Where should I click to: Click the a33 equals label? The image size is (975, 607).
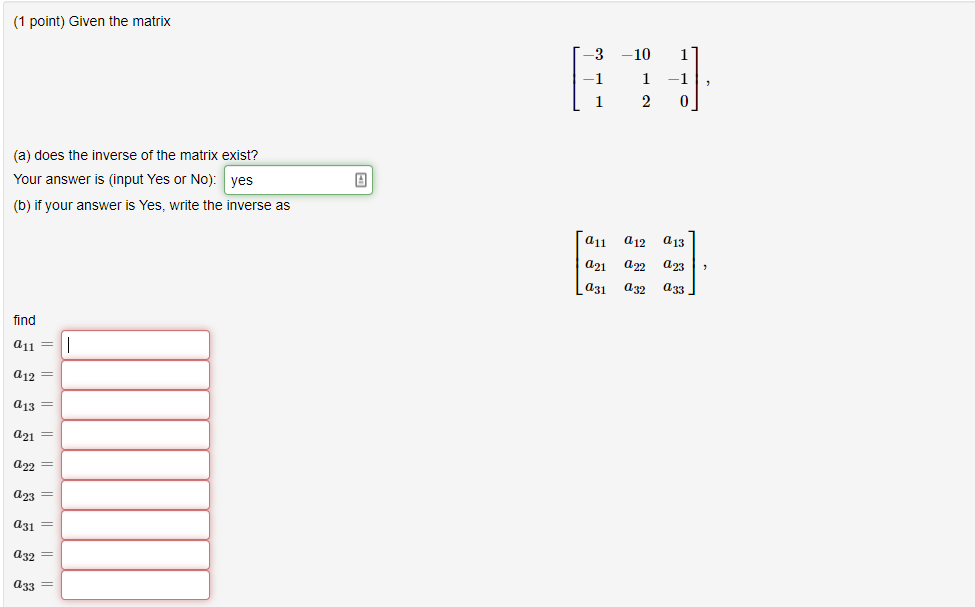[x=31, y=584]
